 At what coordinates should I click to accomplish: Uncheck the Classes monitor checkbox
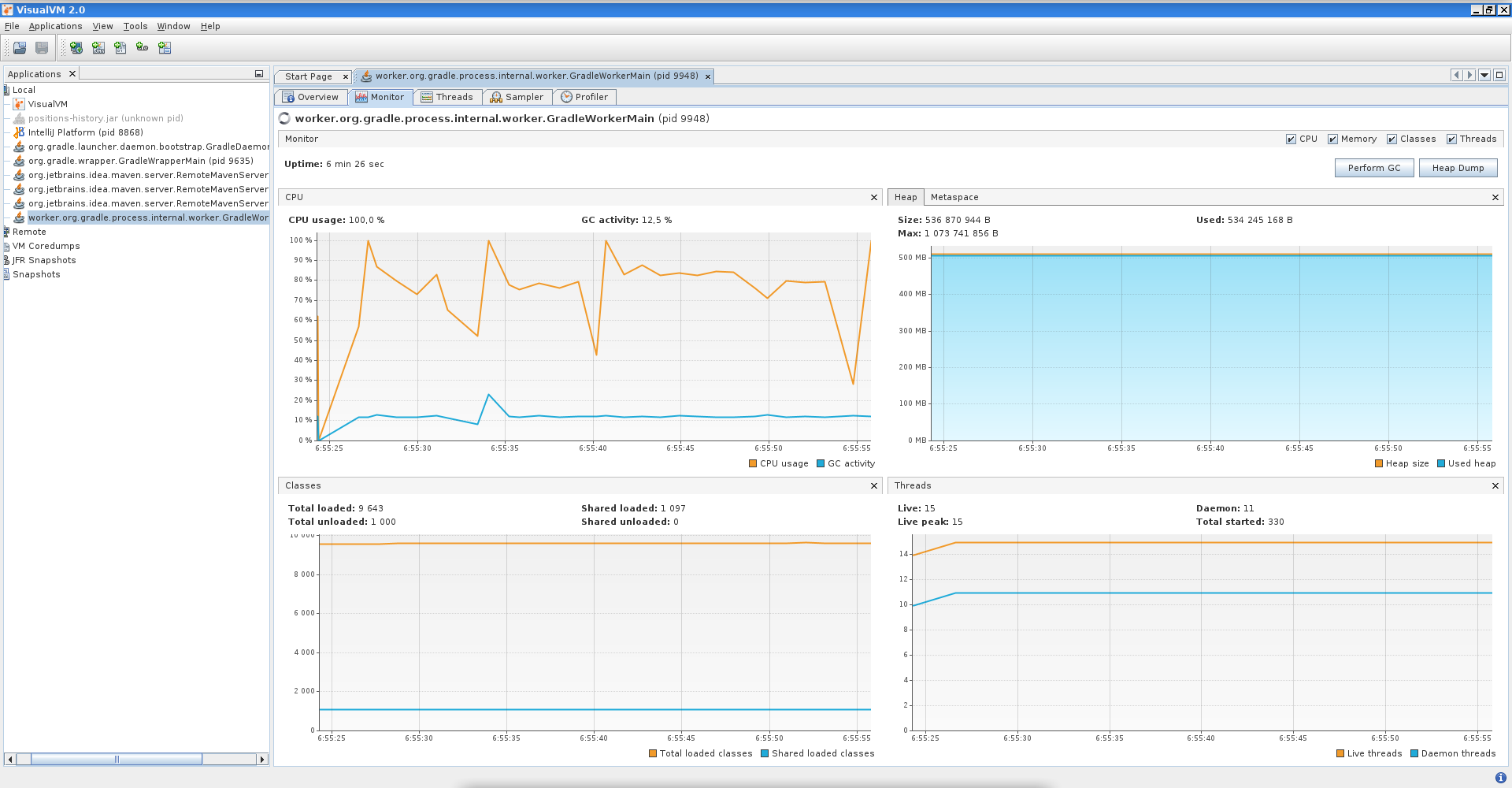point(1392,139)
